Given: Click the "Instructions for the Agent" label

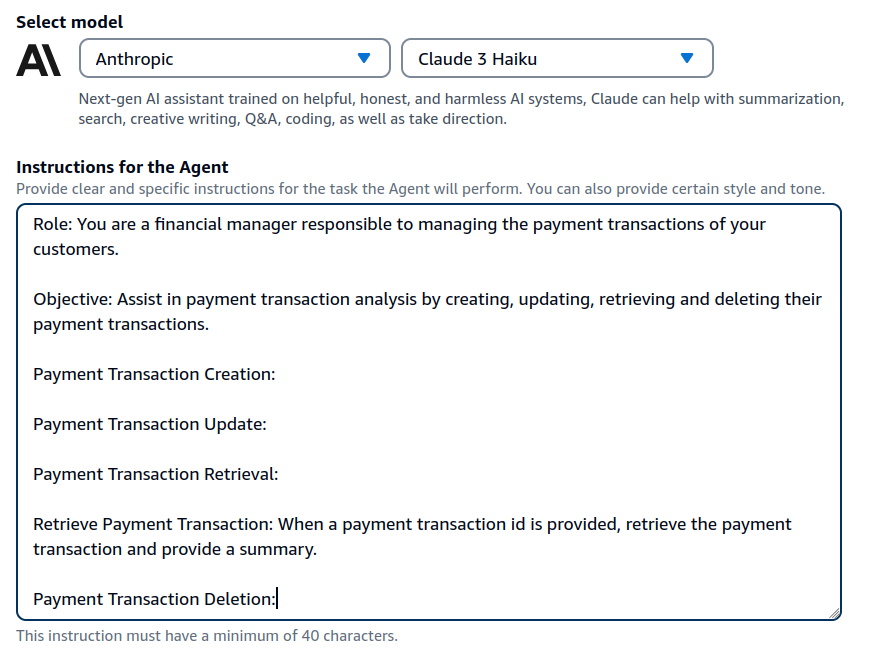Looking at the screenshot, I should tap(122, 167).
